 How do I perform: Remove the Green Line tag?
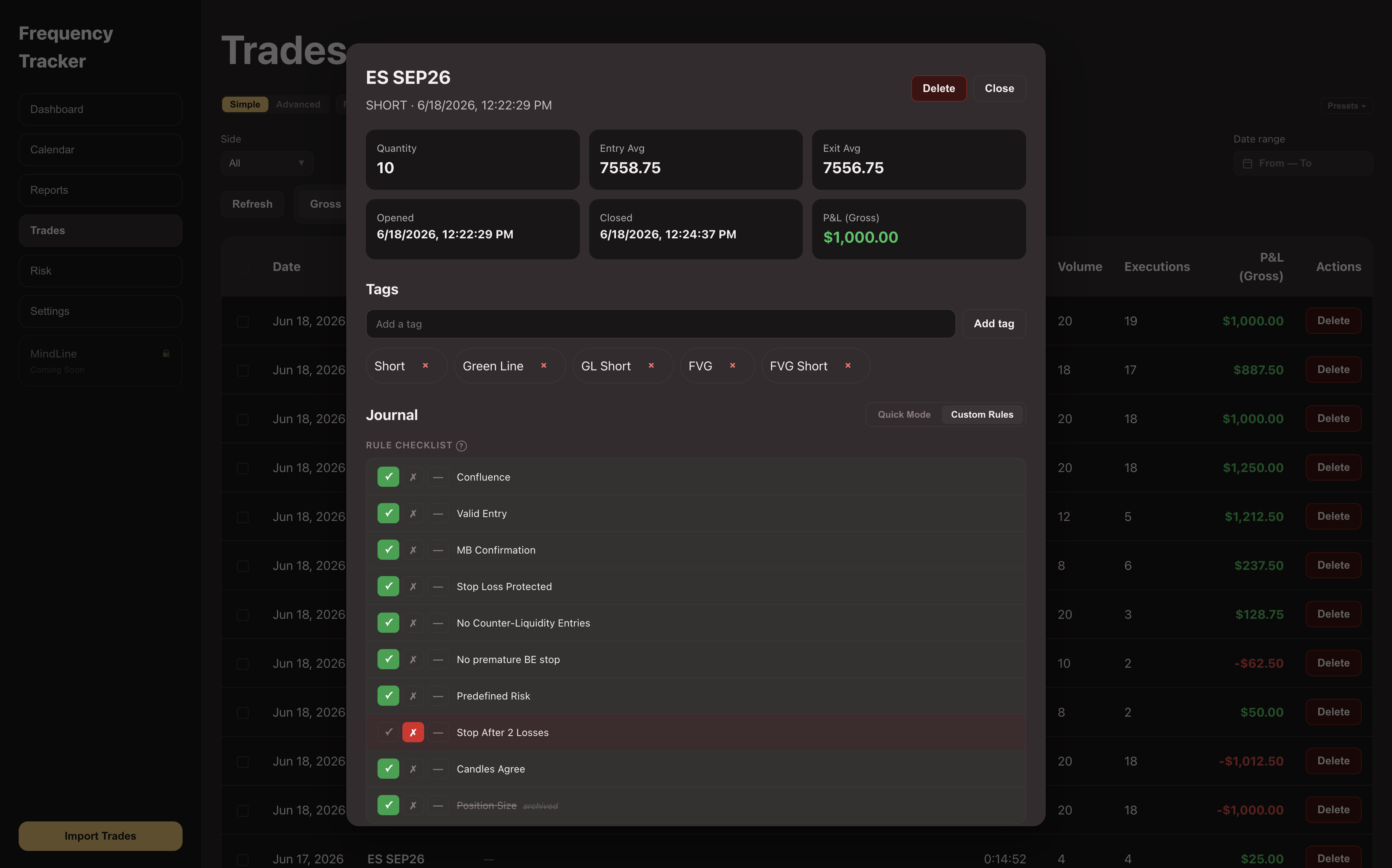(x=544, y=366)
